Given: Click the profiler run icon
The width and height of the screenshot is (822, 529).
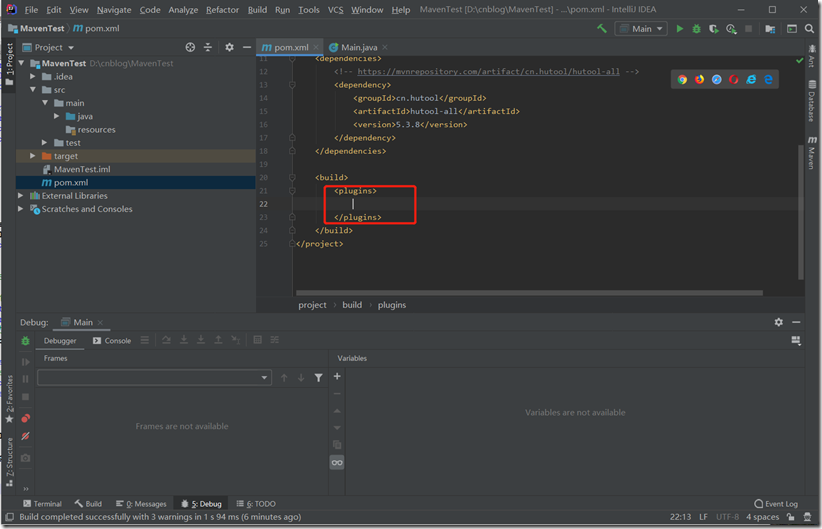Looking at the screenshot, I should pos(731,29).
